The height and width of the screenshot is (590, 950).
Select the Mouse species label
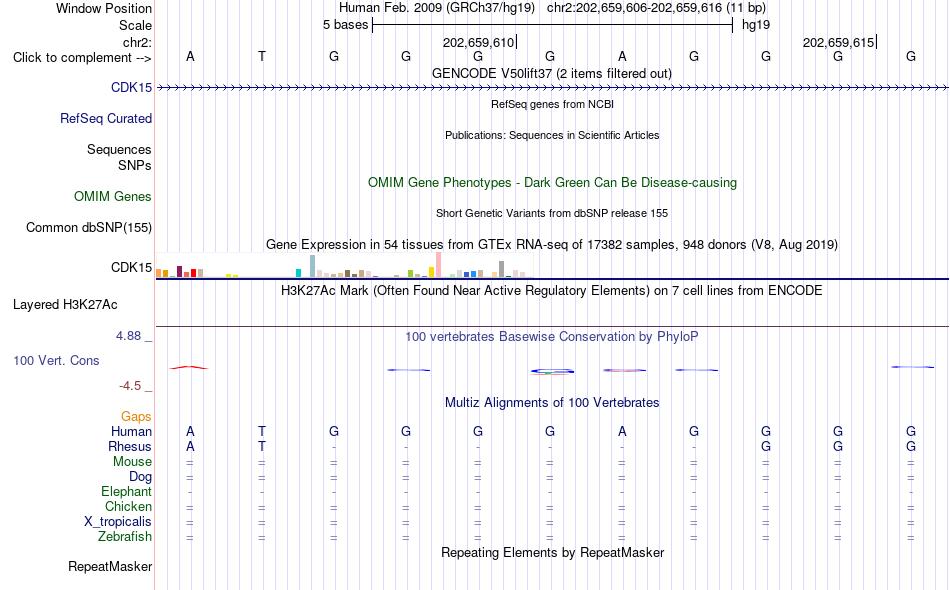pos(132,462)
